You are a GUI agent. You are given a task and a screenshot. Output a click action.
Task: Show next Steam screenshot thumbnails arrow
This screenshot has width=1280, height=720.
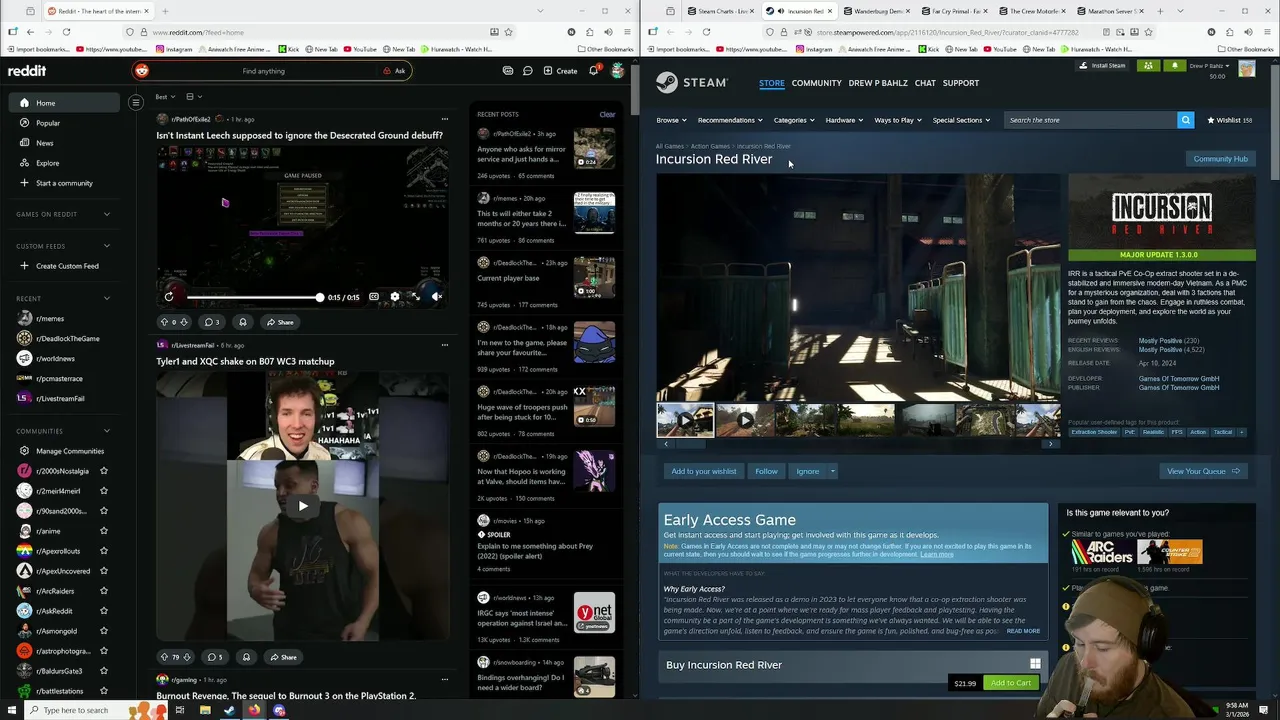pyautogui.click(x=1050, y=444)
